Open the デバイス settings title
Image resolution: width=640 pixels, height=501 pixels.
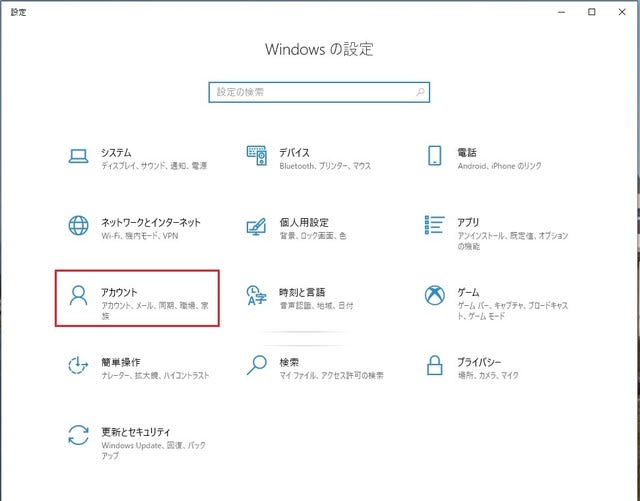294,153
